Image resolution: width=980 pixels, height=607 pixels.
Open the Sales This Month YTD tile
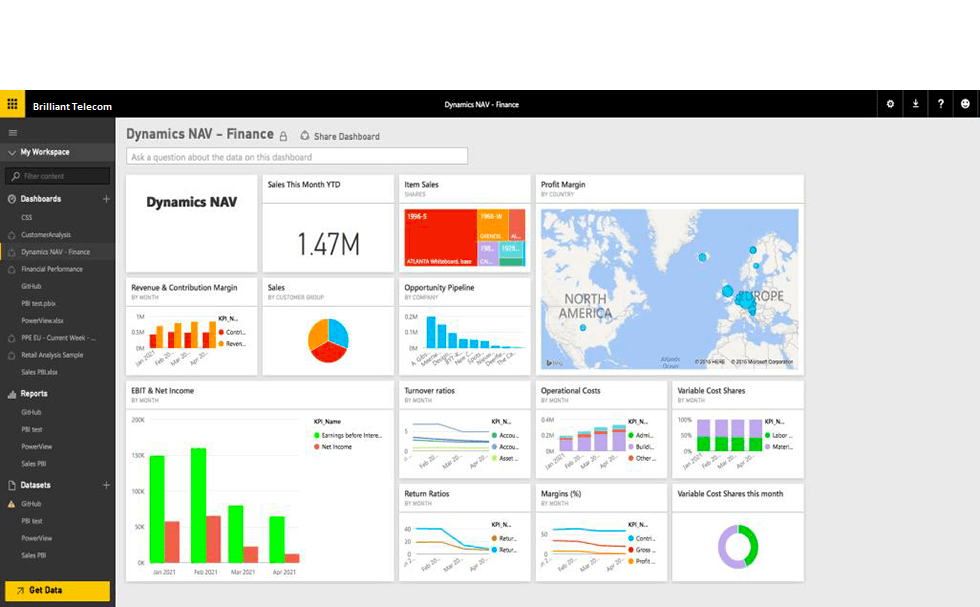point(328,223)
